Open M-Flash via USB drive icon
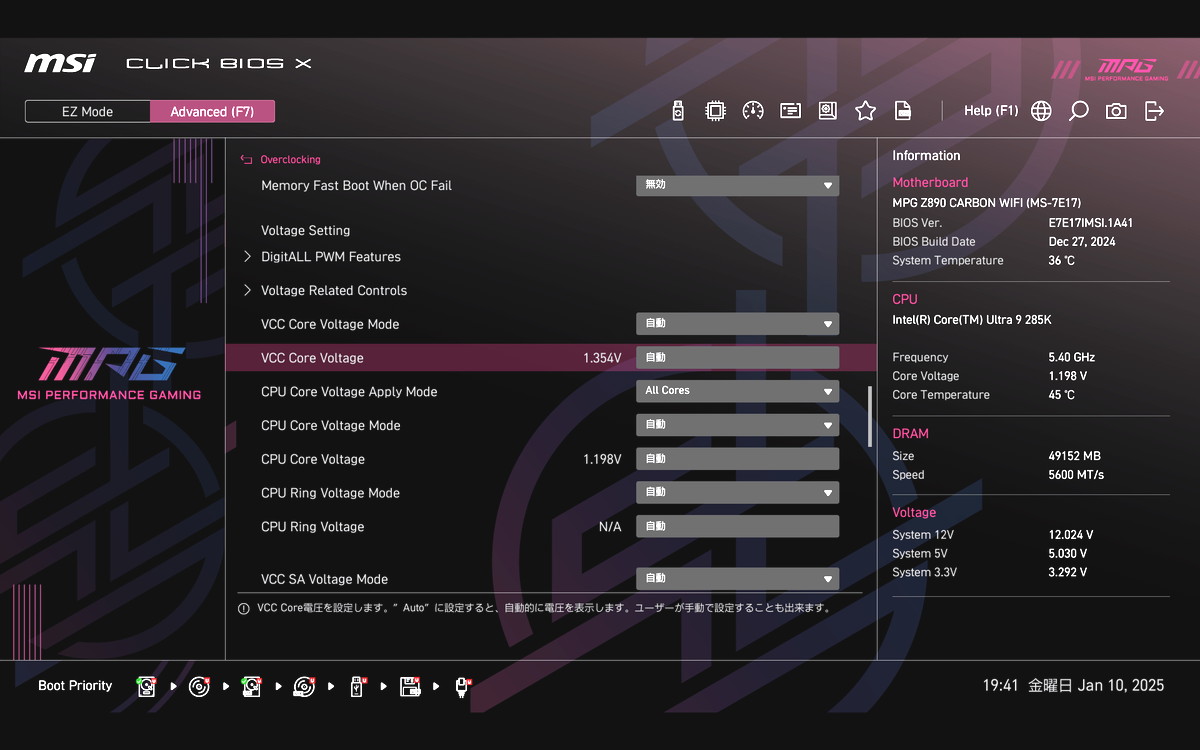Viewport: 1200px width, 750px height. [678, 111]
